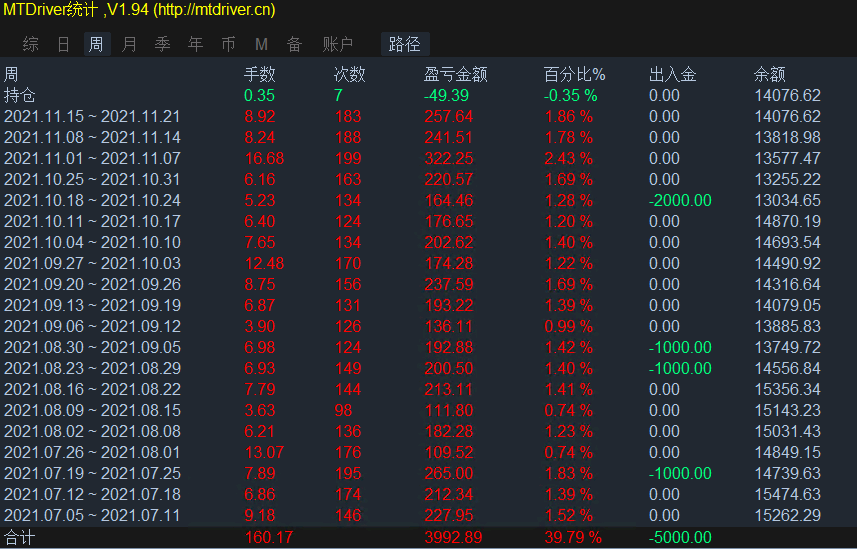The width and height of the screenshot is (857, 549).
Task: Select week 2021.08.02 ~ 2021.08.08
Action: (x=92, y=431)
